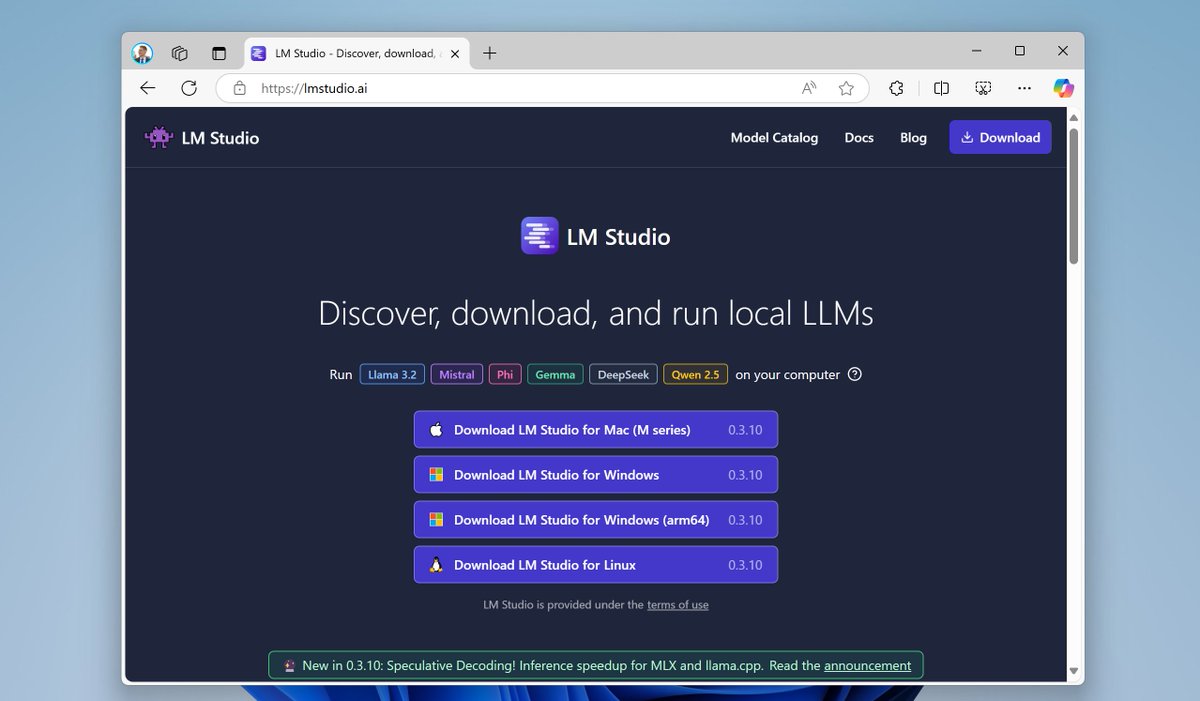Click the scrollbar down arrow
The image size is (1200, 701).
[x=1074, y=671]
